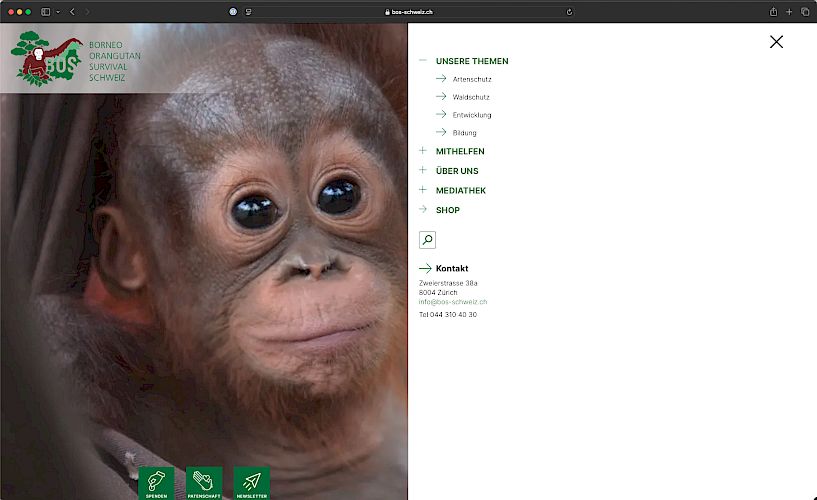817x500 pixels.
Task: Open Newsletter paper plane icon button
Action: [x=252, y=482]
